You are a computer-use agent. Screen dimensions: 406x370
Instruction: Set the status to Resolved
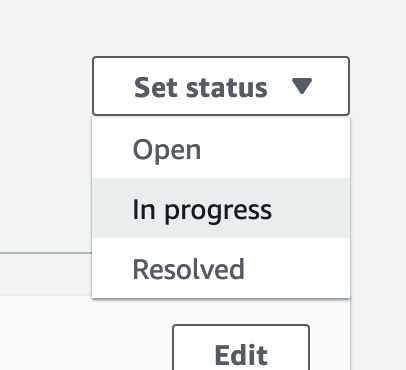coord(221,268)
